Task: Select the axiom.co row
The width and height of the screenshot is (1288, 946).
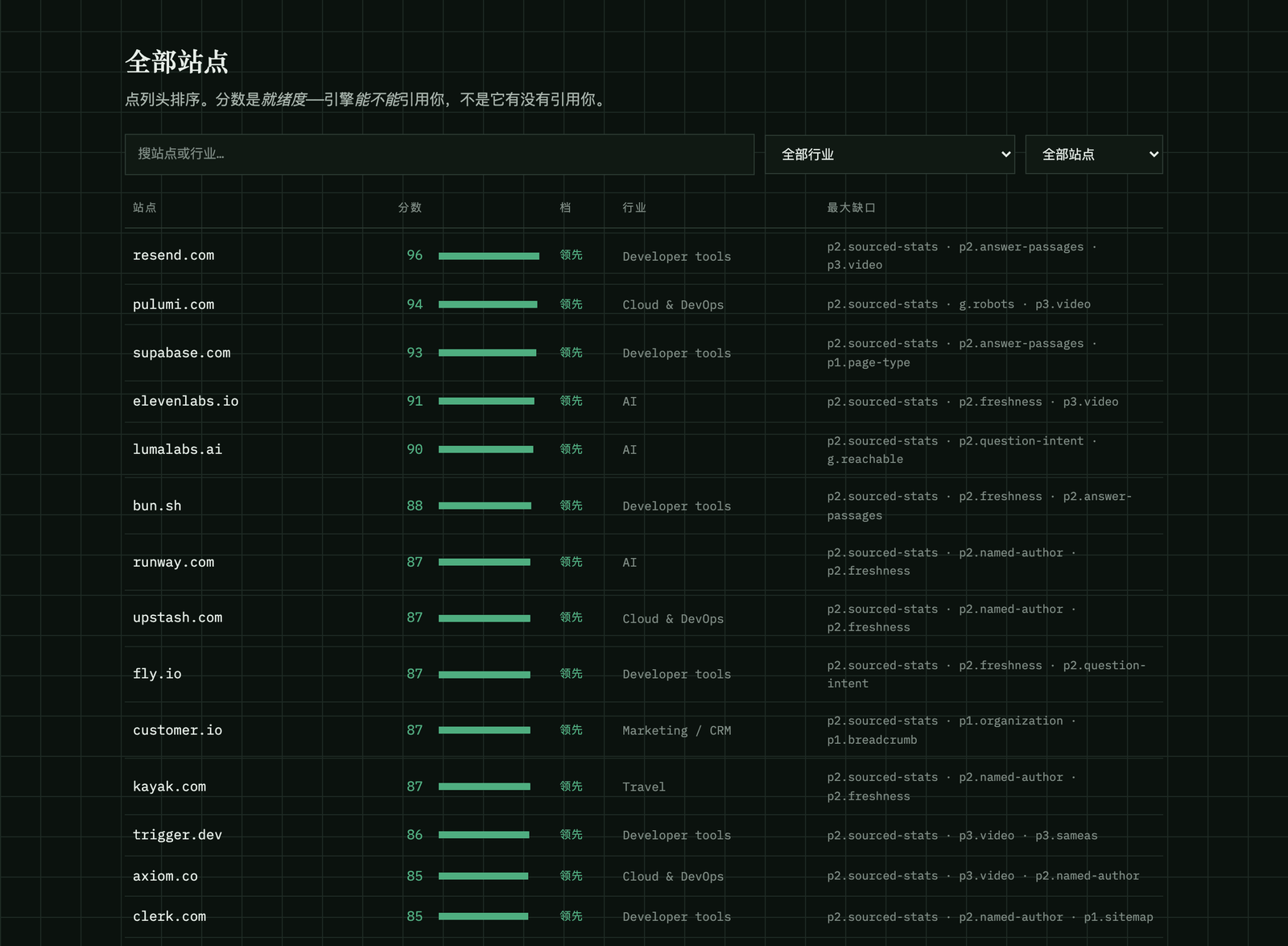Action: click(644, 876)
